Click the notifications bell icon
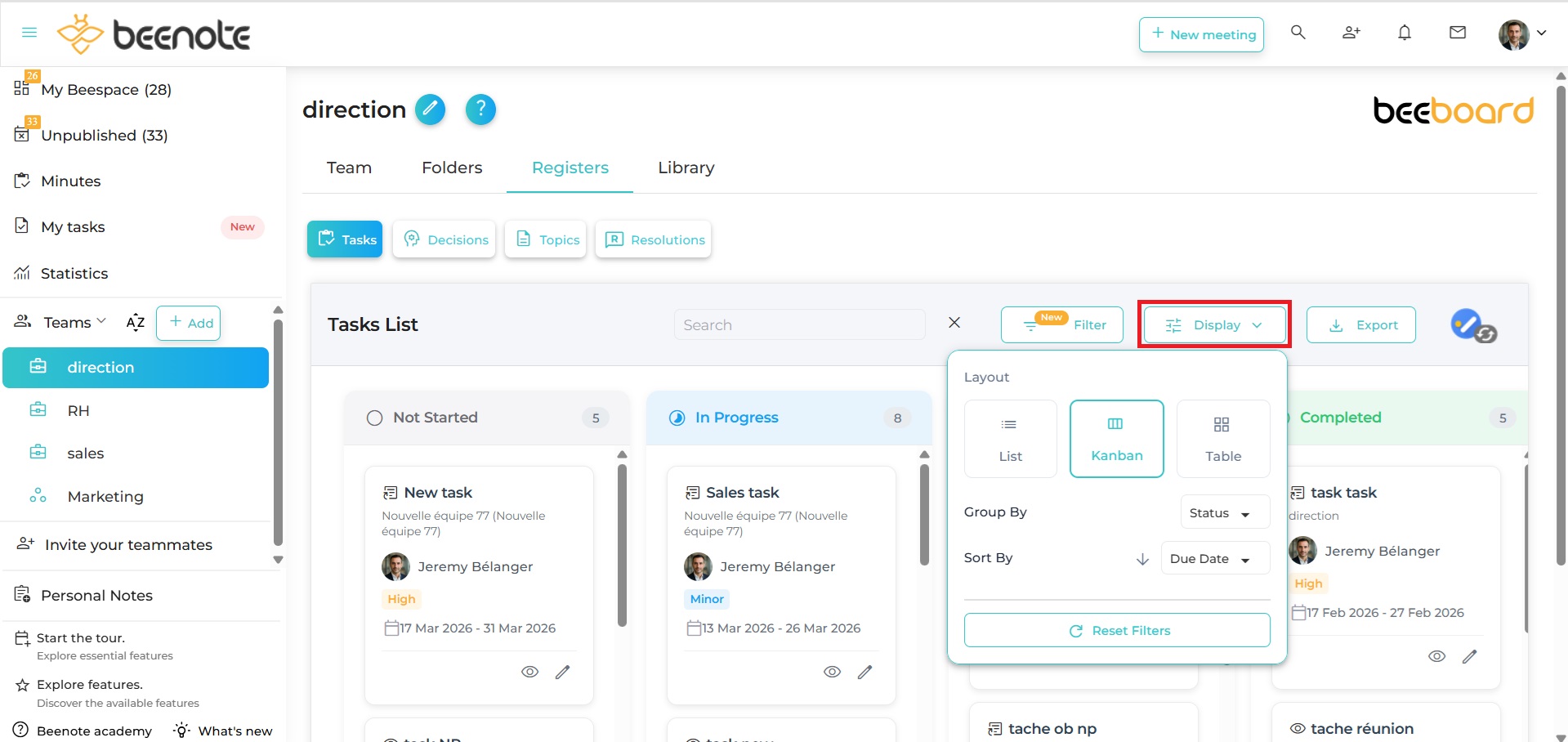The width and height of the screenshot is (1568, 742). pyautogui.click(x=1405, y=33)
